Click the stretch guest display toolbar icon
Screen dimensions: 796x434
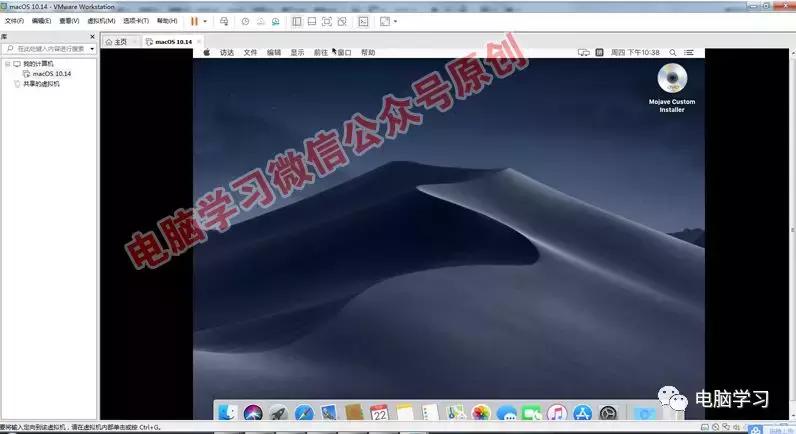pyautogui.click(x=385, y=21)
